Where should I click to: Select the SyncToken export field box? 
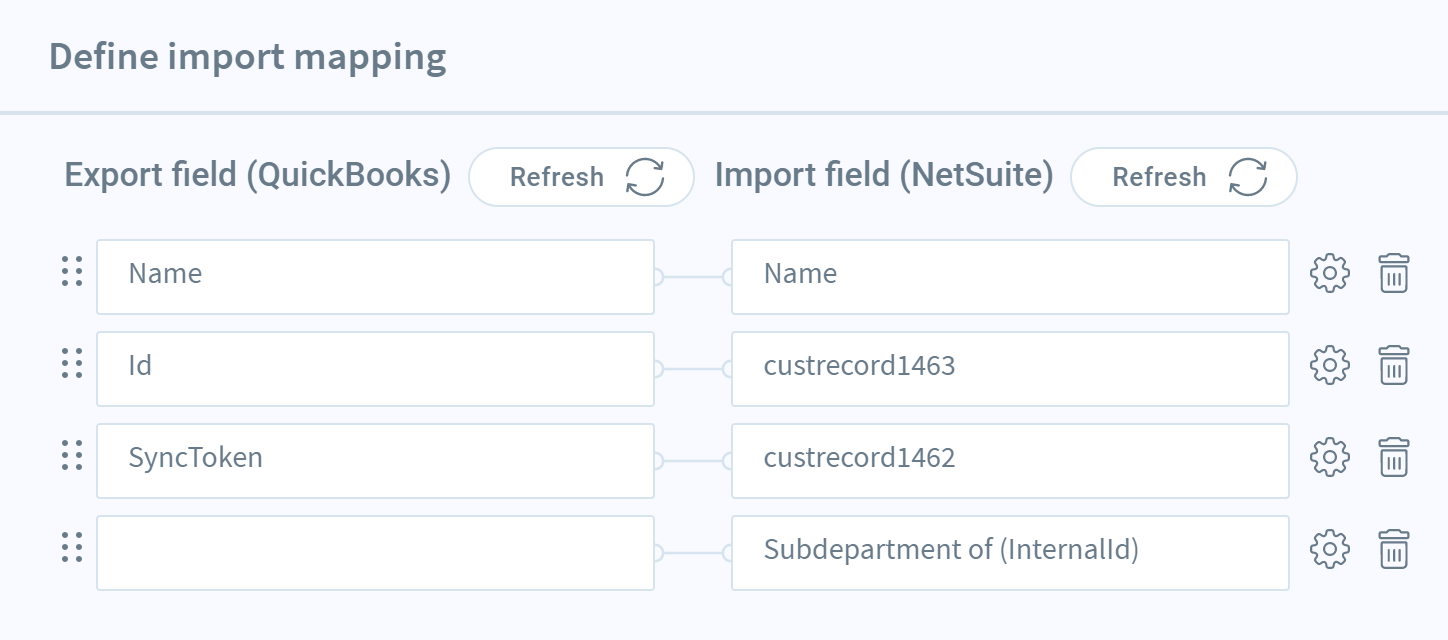(376, 461)
